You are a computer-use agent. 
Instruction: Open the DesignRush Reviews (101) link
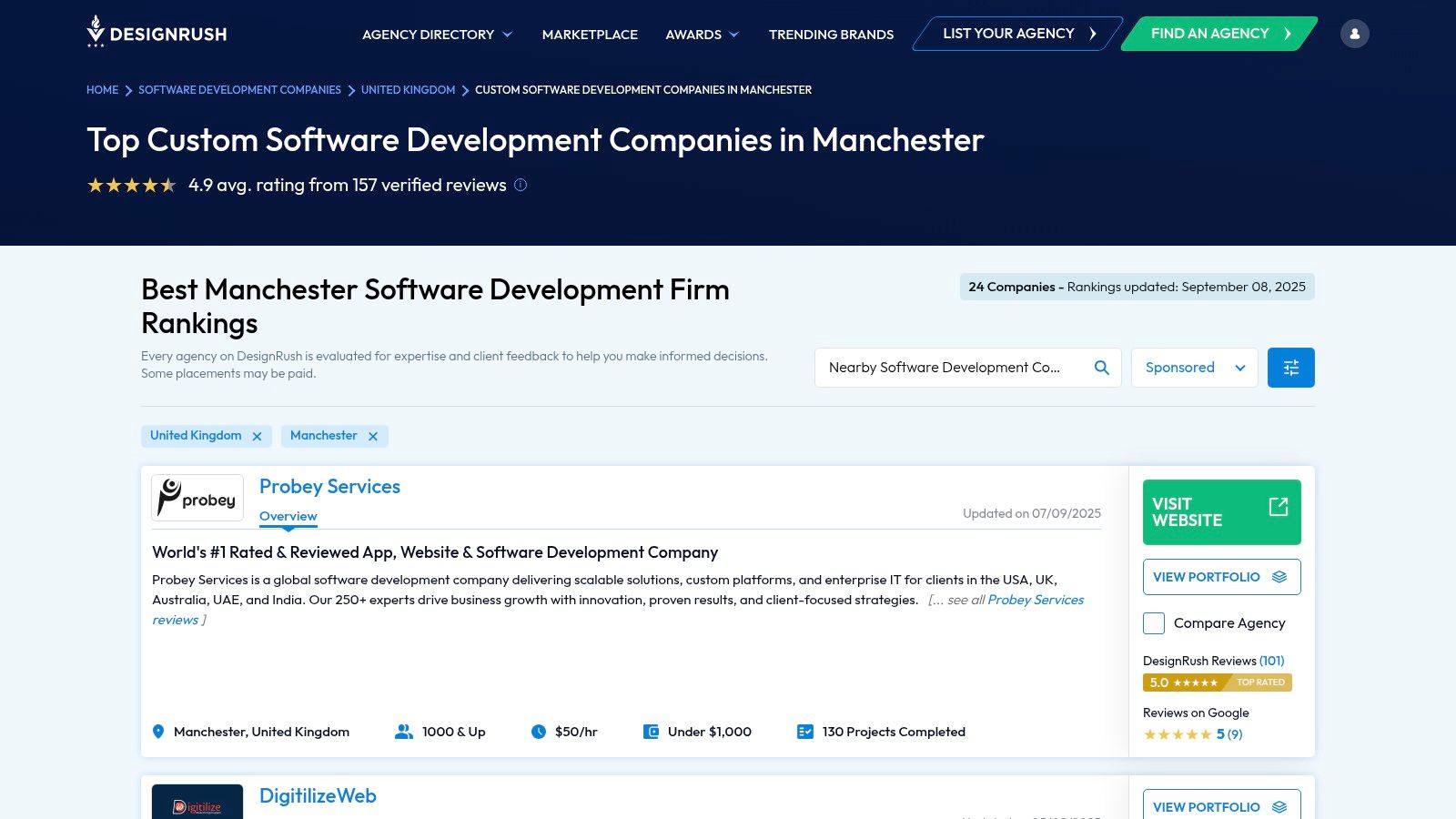[x=1213, y=661]
